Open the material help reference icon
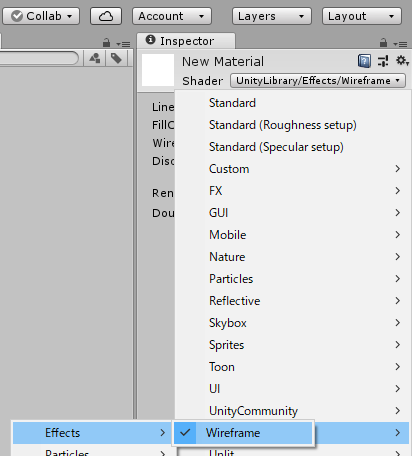 (x=364, y=61)
